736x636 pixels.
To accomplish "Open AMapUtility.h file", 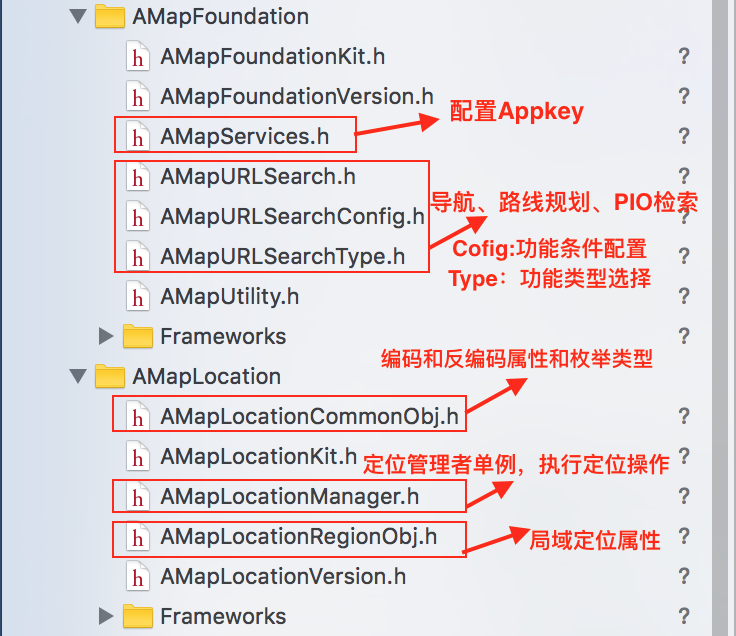I will point(230,296).
